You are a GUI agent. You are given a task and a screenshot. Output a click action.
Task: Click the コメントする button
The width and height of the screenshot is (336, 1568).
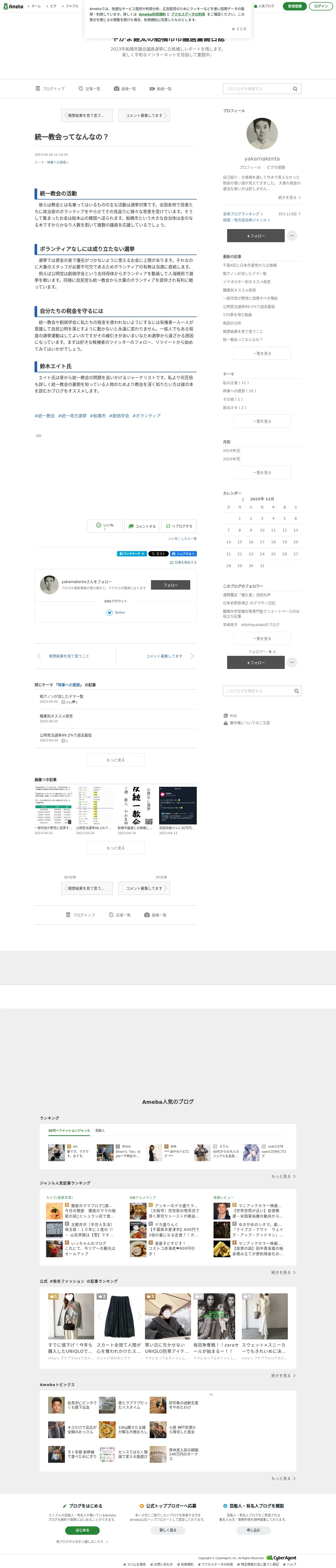(142, 526)
